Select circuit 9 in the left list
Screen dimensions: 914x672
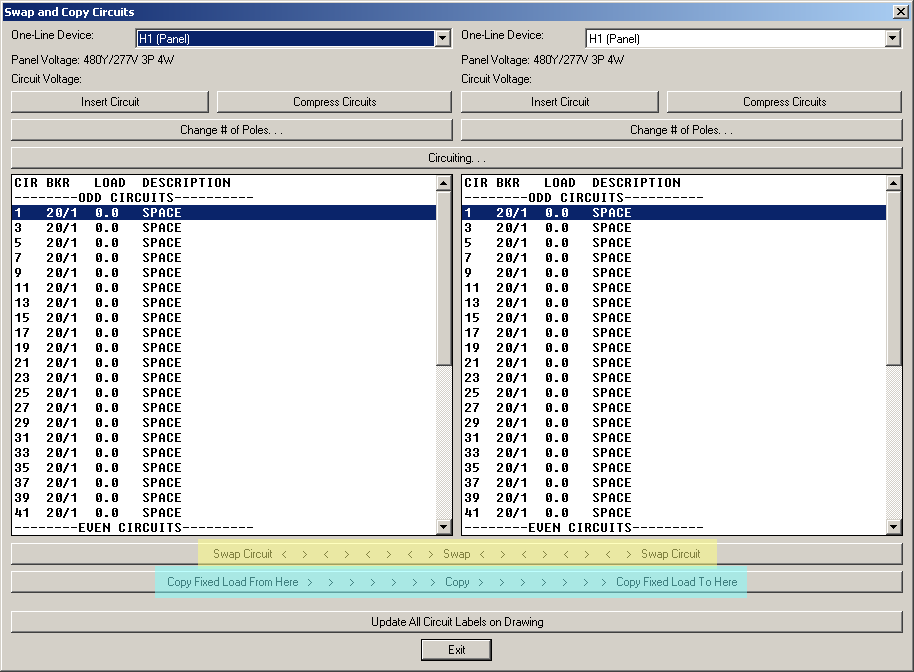[x=224, y=273]
